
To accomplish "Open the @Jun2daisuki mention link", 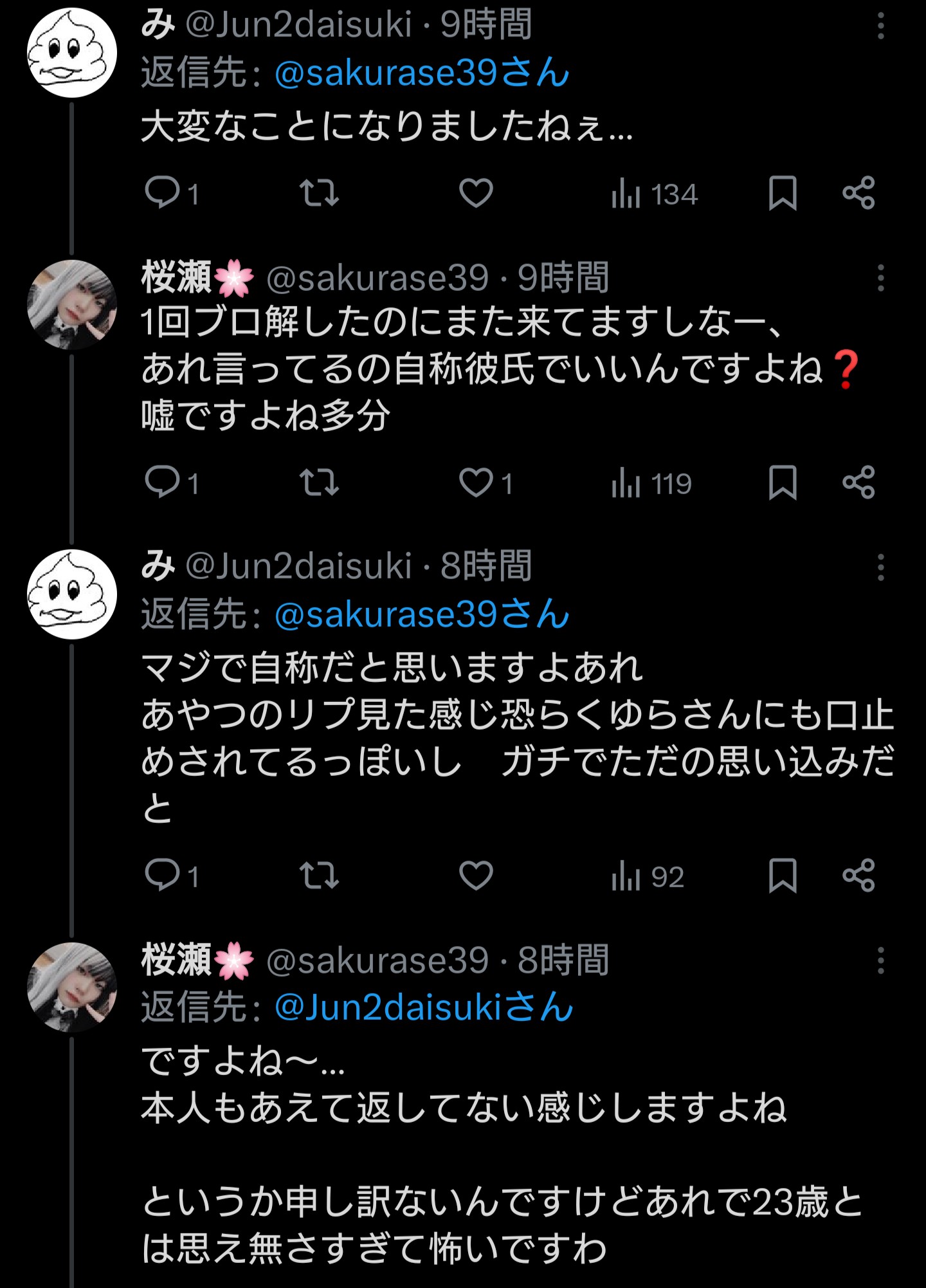I will [x=423, y=1007].
